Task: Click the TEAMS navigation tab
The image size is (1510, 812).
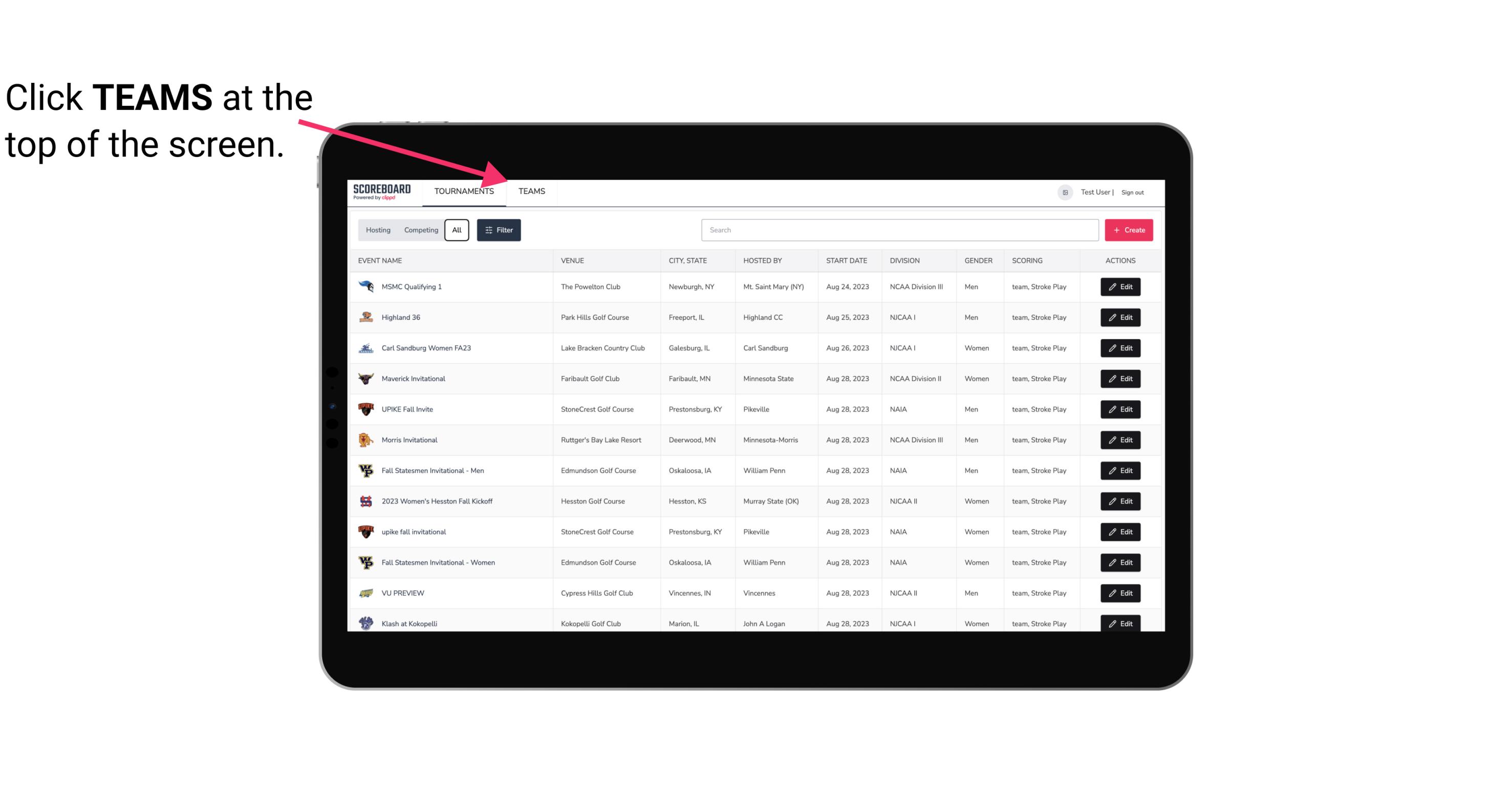Action: [x=531, y=191]
